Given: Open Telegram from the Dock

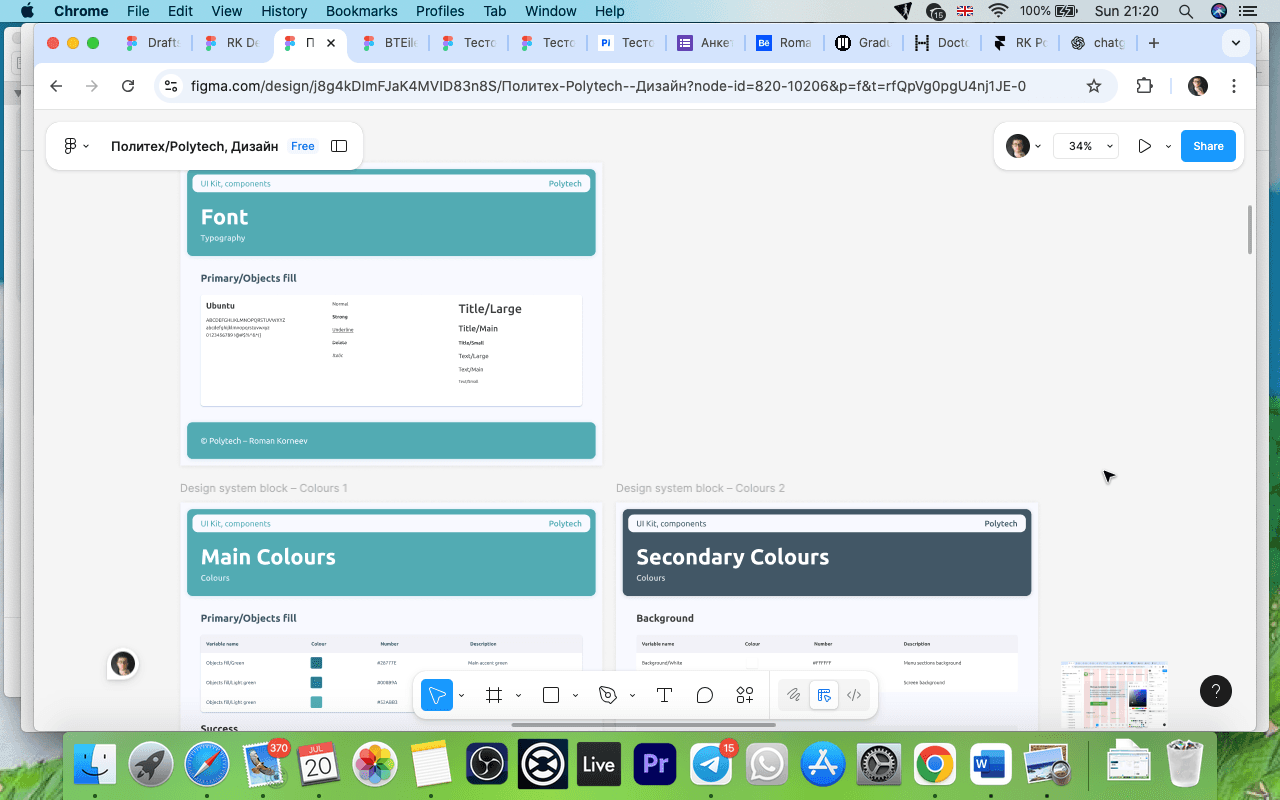Looking at the screenshot, I should (713, 765).
